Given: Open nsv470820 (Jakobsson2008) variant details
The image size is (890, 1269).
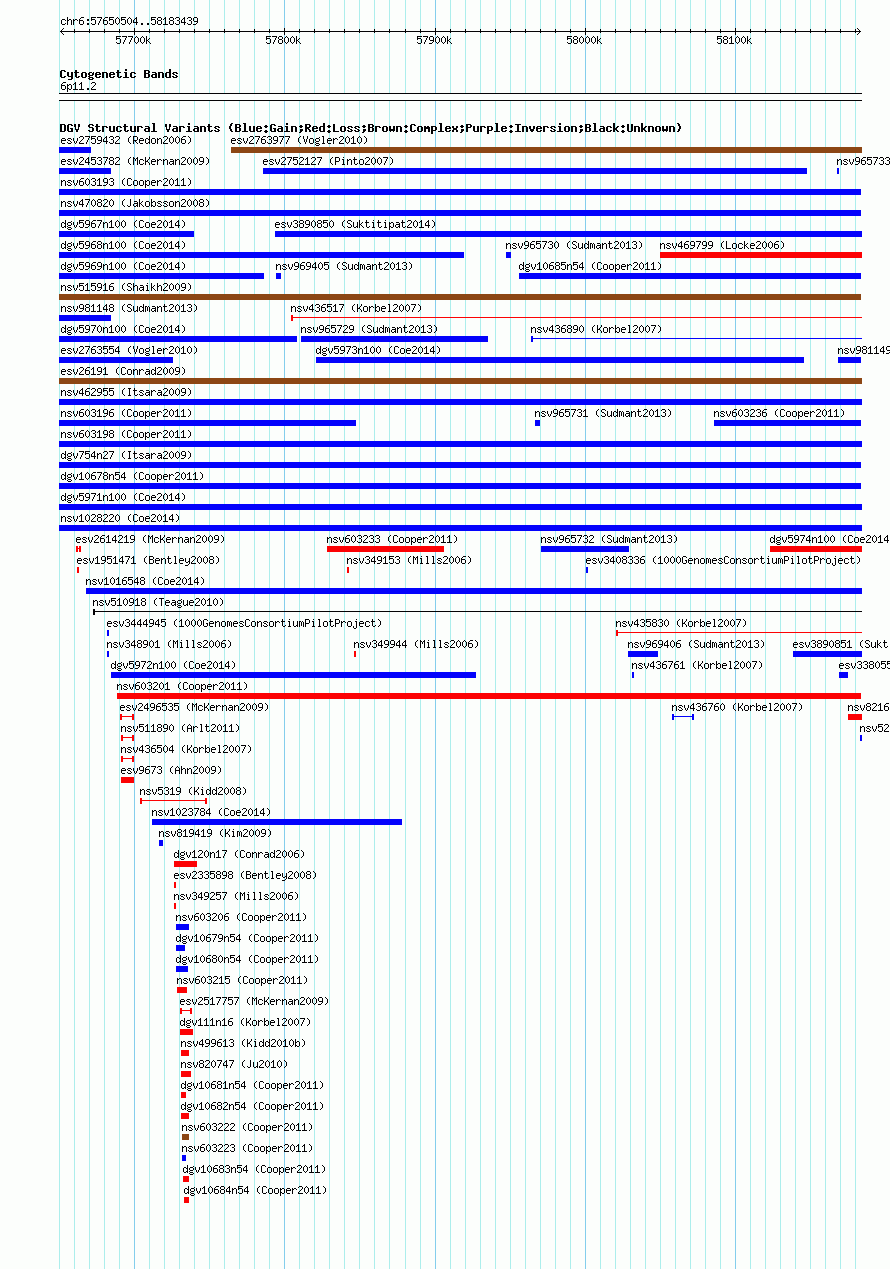Looking at the screenshot, I should click(134, 203).
